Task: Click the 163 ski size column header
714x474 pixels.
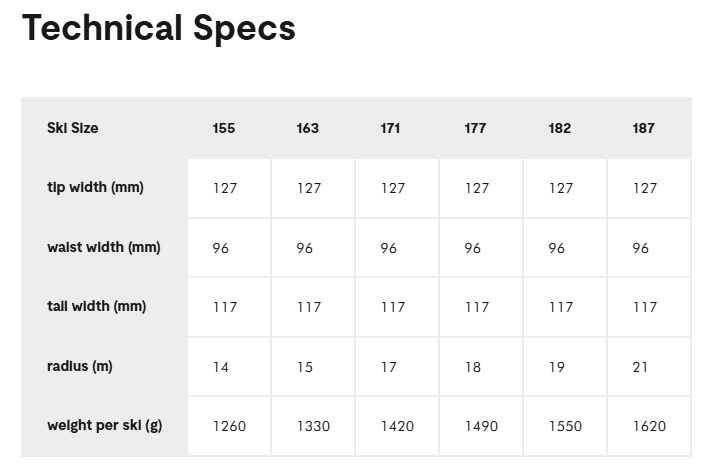Action: [x=308, y=128]
